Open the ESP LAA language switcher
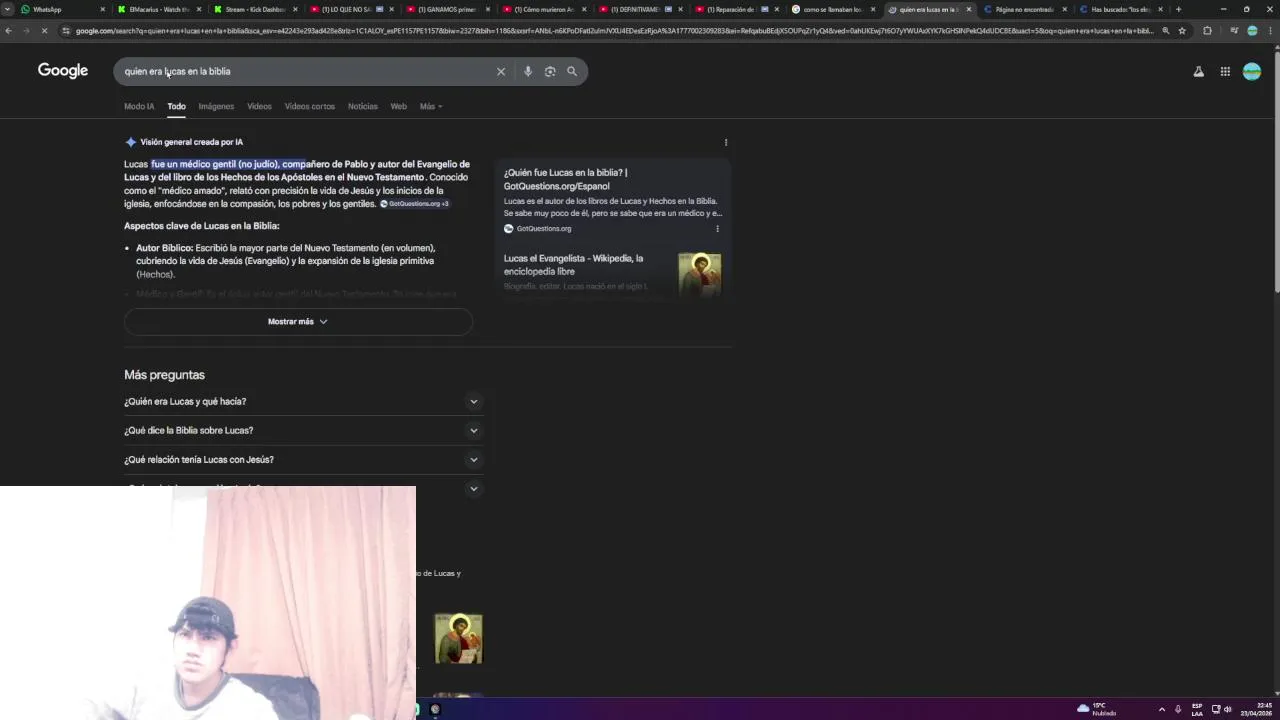This screenshot has height=720, width=1280. (x=1197, y=709)
